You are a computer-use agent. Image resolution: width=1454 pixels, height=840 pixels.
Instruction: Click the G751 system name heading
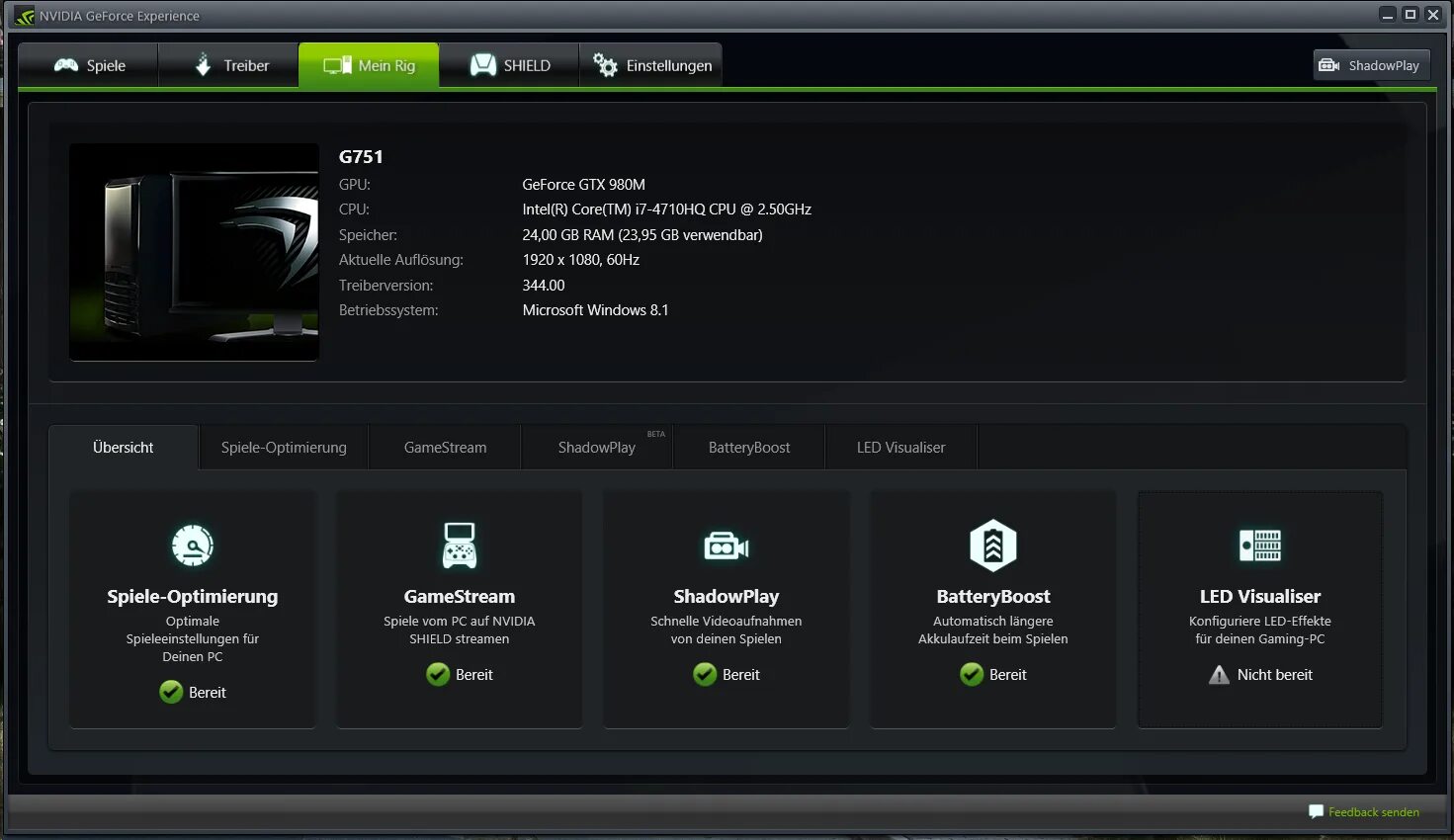[x=361, y=156]
